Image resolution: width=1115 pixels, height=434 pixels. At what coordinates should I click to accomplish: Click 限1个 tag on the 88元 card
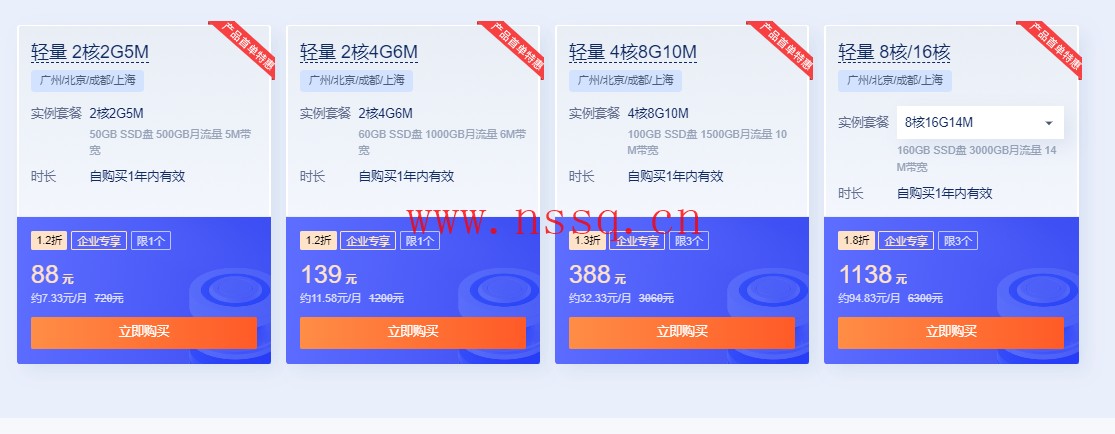pos(151,240)
